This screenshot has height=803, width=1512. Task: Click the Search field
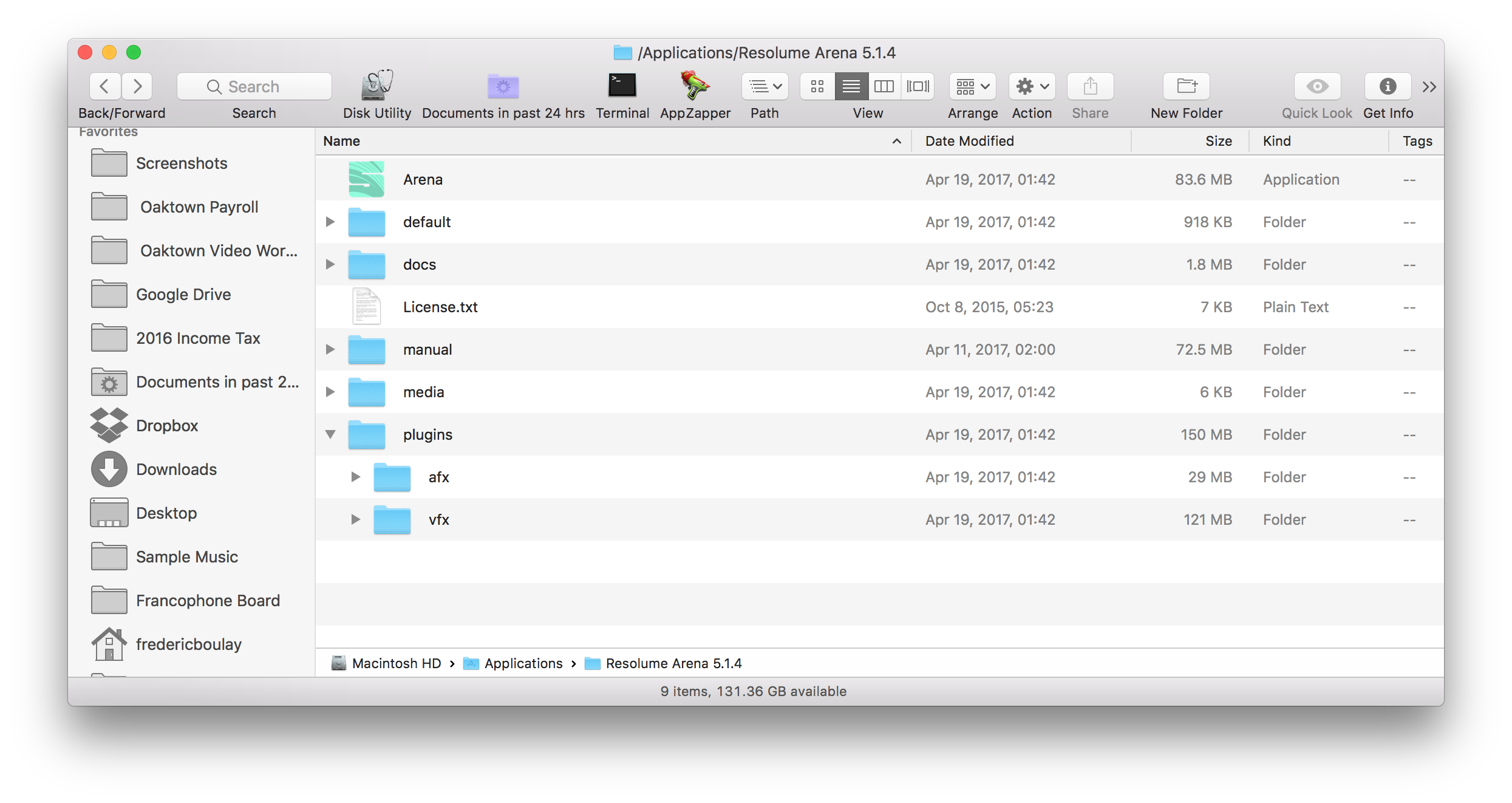pyautogui.click(x=254, y=86)
